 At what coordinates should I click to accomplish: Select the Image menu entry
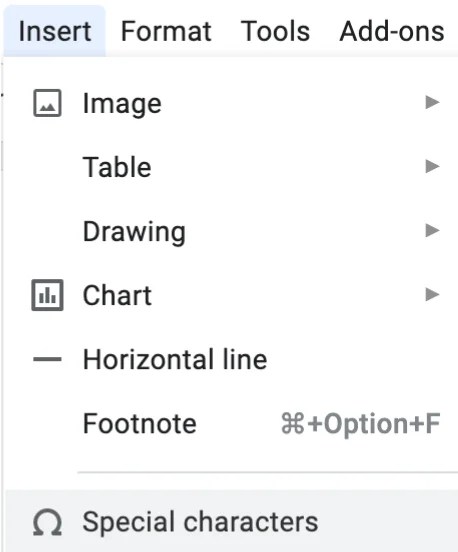tap(231, 103)
